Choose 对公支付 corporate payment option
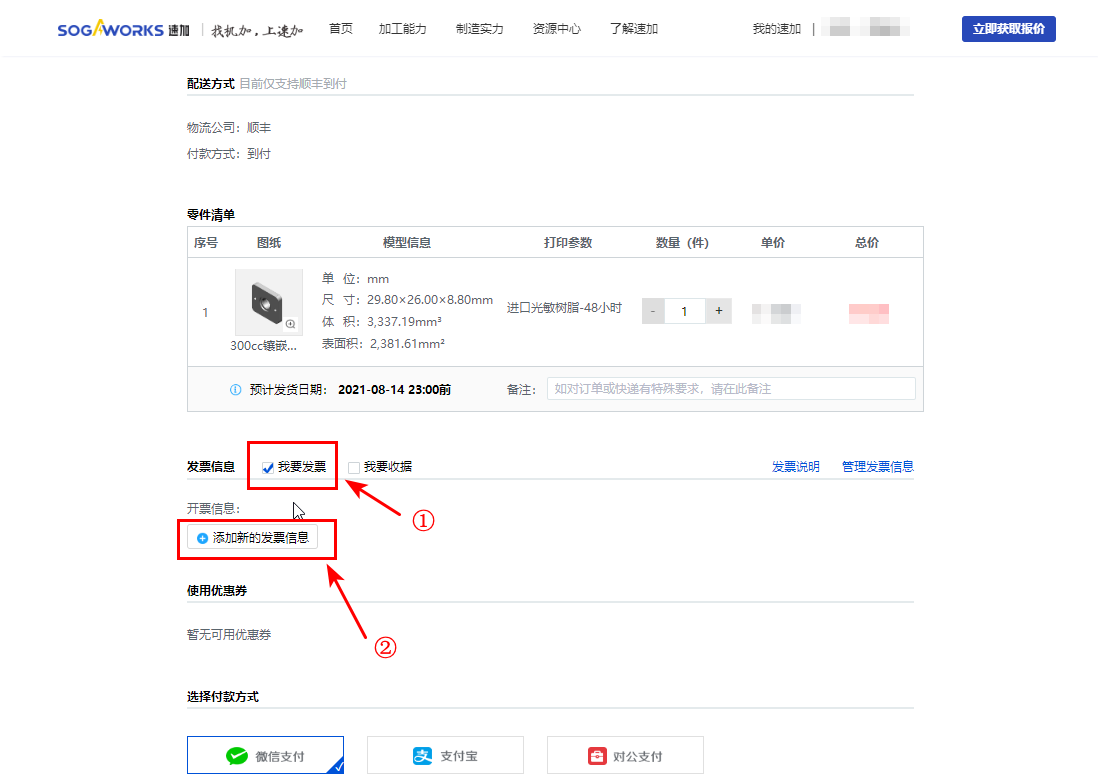The height and width of the screenshot is (784, 1098). coord(625,755)
